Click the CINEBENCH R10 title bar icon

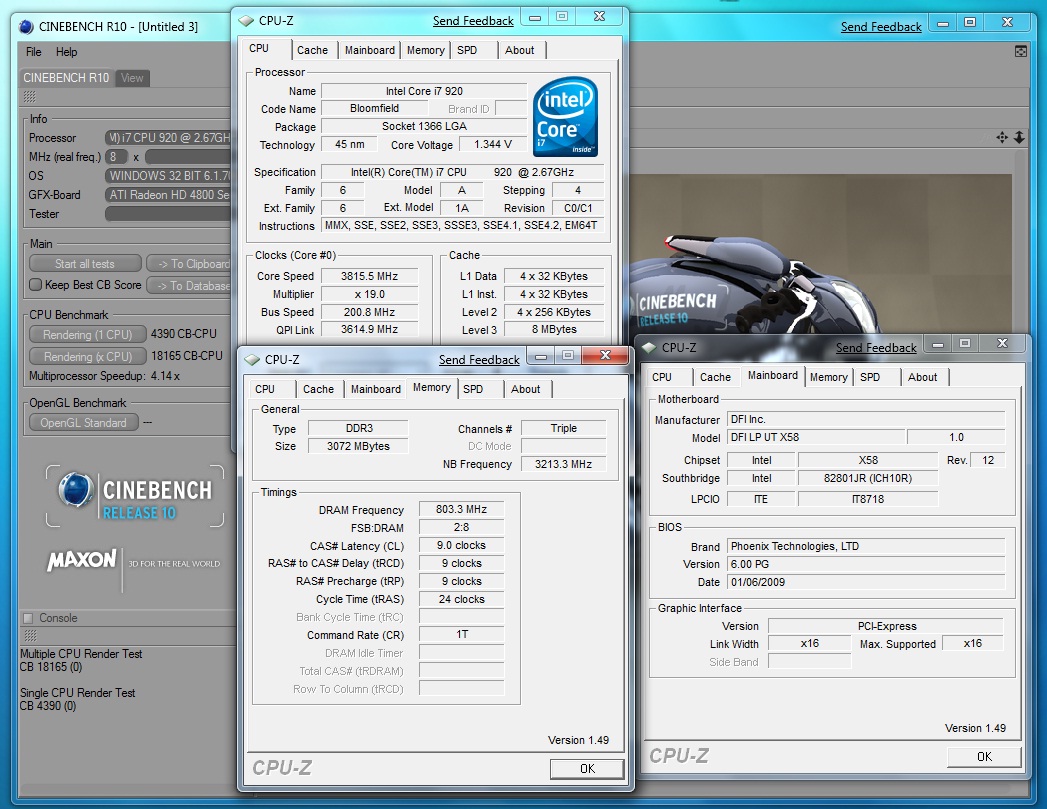coord(26,27)
